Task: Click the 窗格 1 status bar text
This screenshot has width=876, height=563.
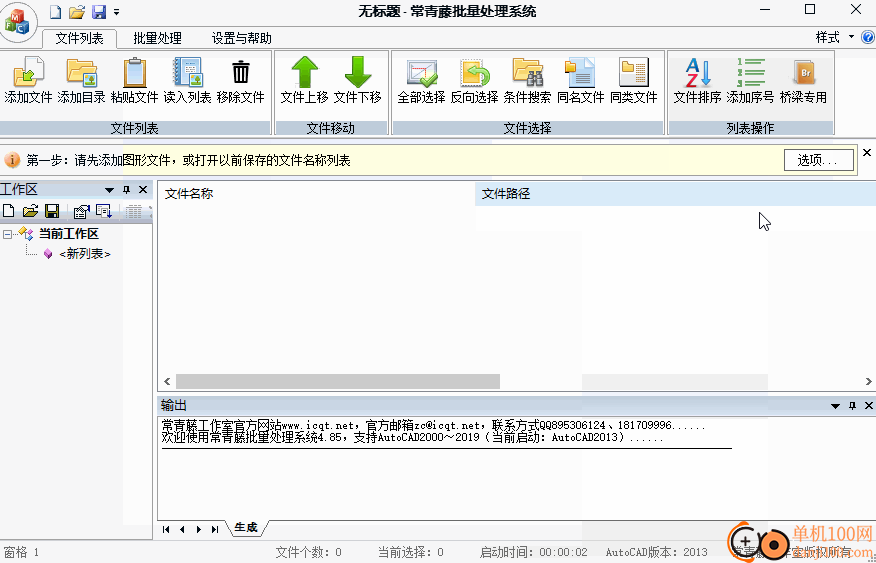Action: pos(21,552)
